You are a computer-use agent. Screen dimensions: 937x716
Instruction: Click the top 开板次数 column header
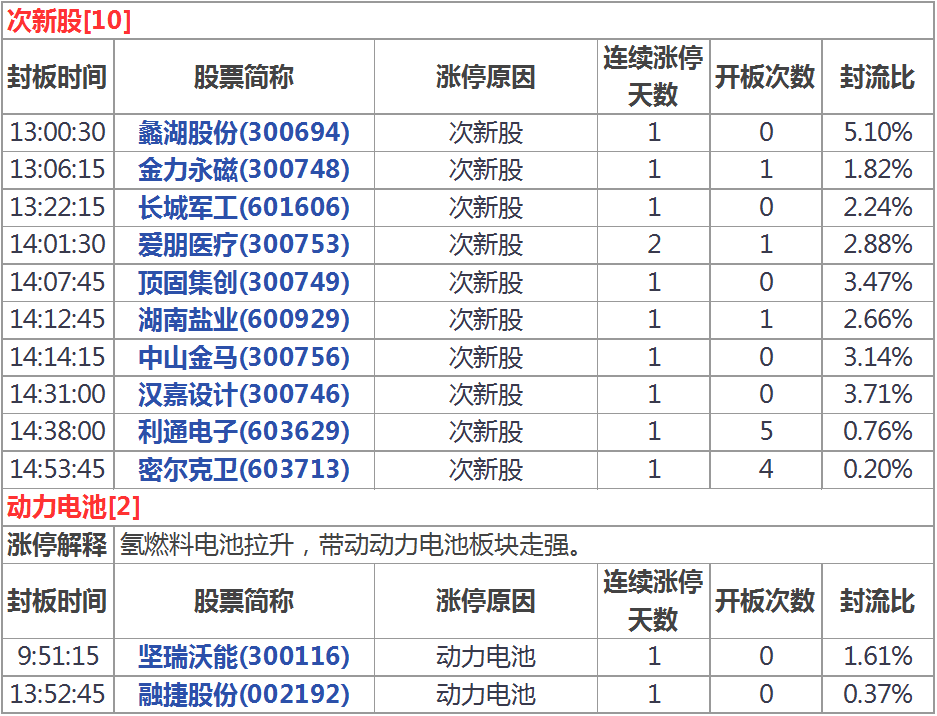pos(765,77)
